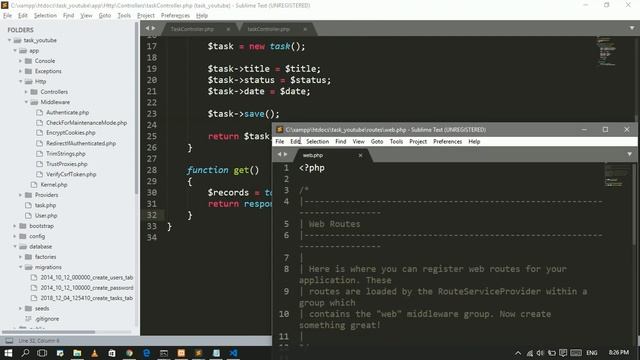Open Microsoft Edge from taskbar

[147, 353]
